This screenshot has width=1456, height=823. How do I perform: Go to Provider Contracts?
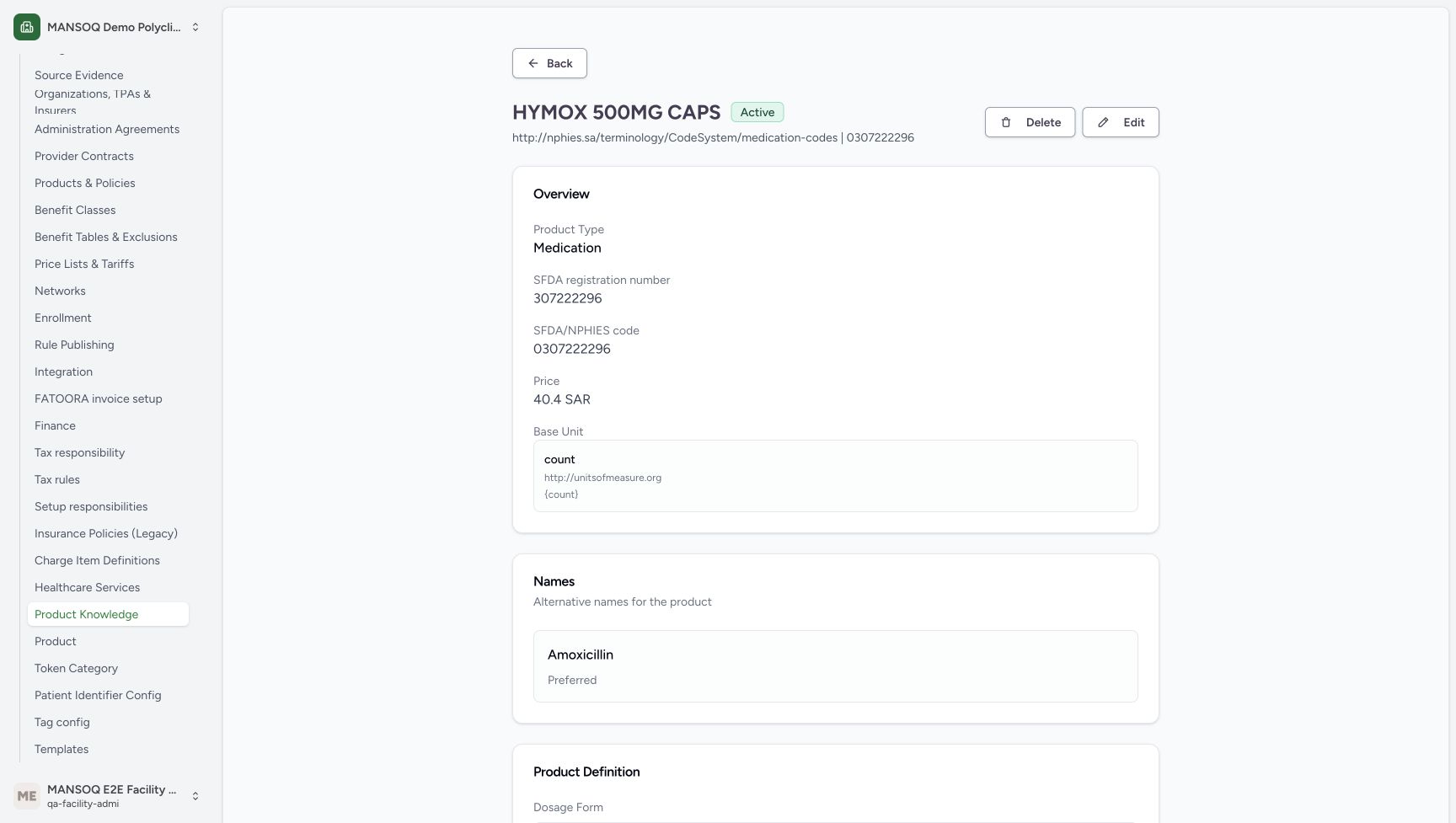84,156
